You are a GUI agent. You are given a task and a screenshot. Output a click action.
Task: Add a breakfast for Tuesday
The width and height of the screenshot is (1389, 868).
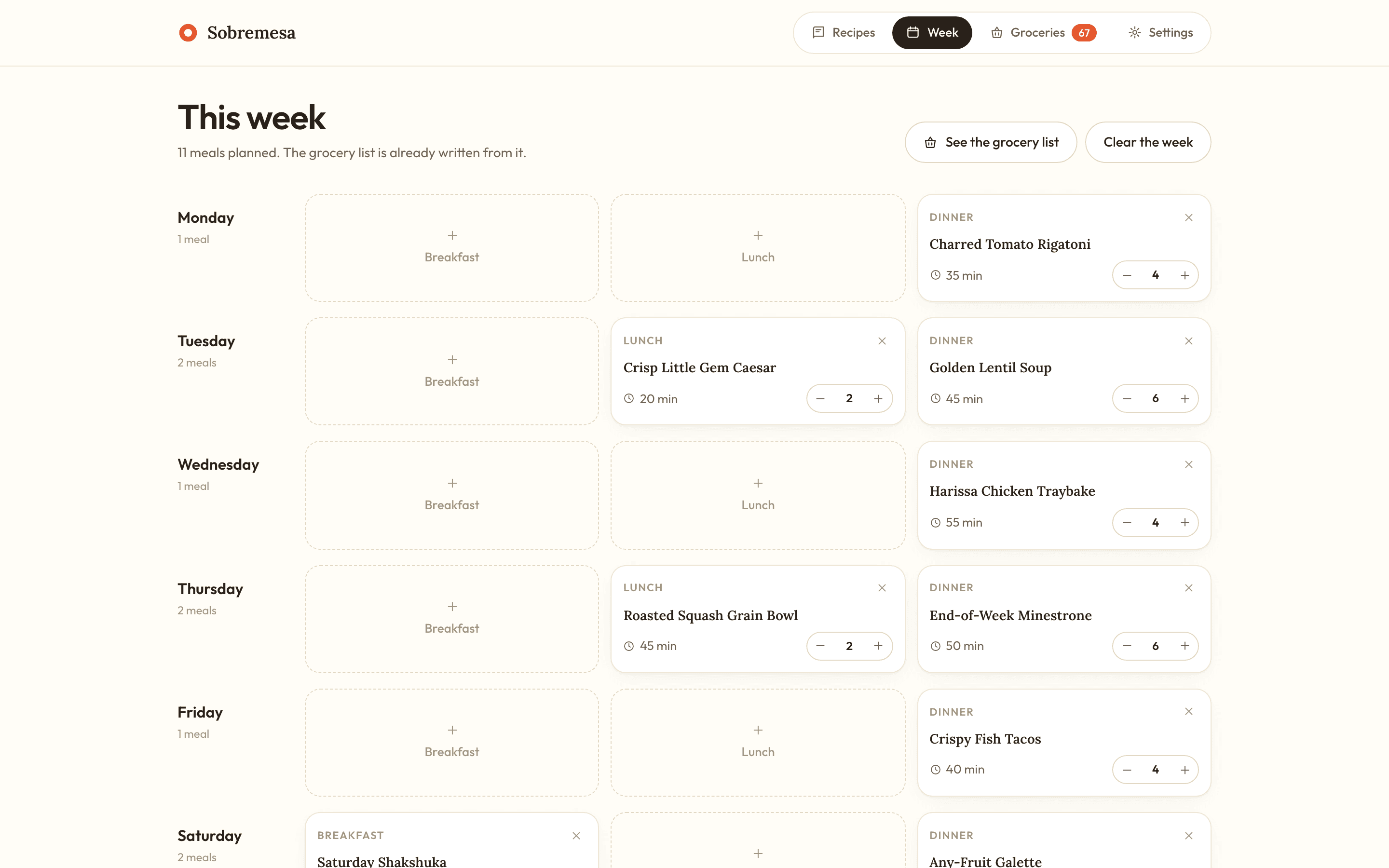coord(452,371)
